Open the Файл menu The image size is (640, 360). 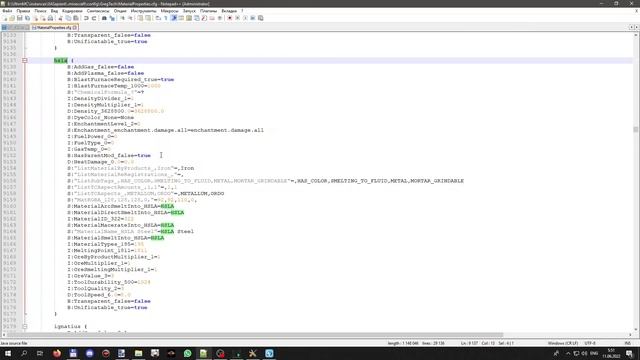7,11
